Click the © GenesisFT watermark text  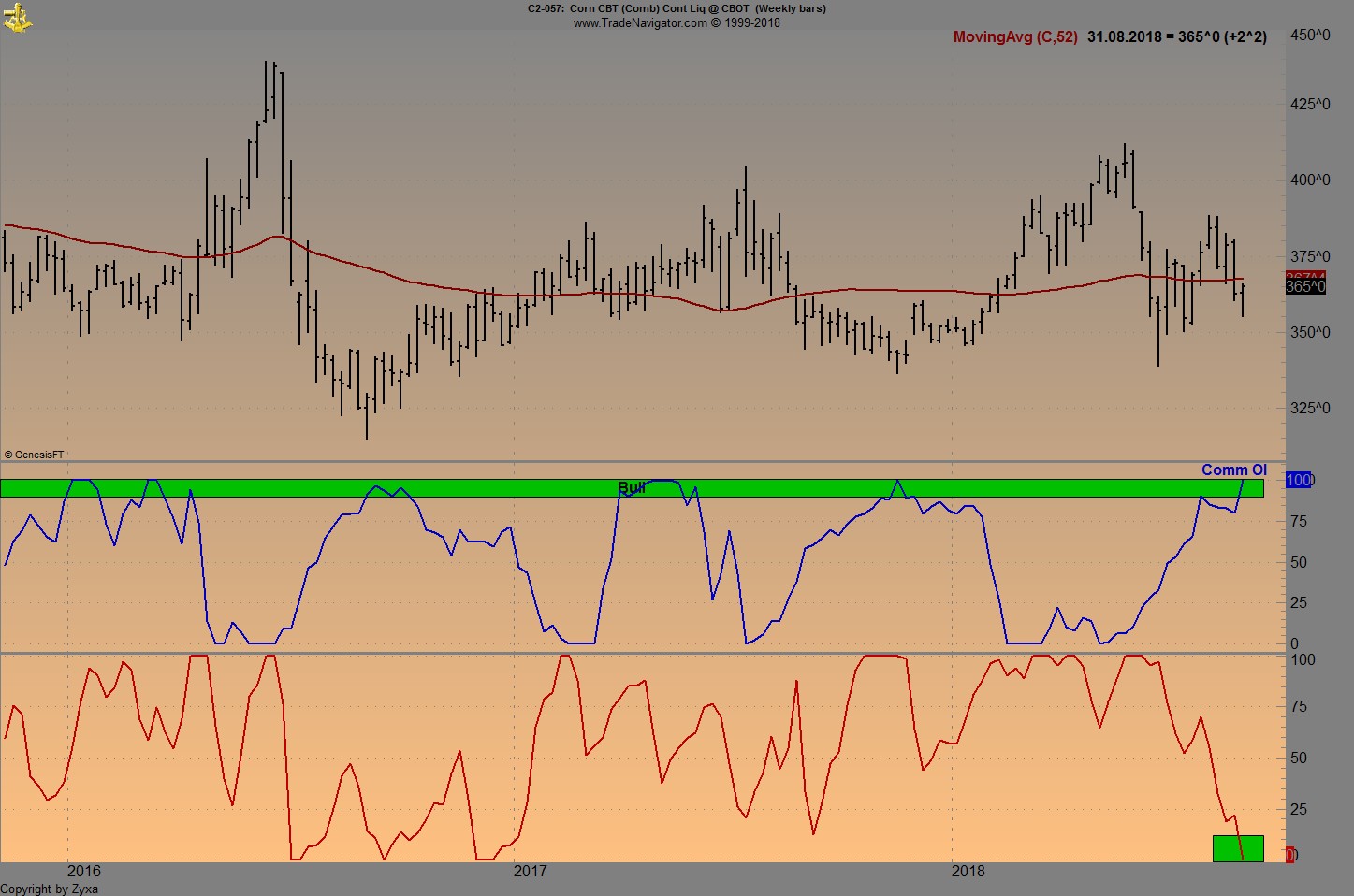33,454
